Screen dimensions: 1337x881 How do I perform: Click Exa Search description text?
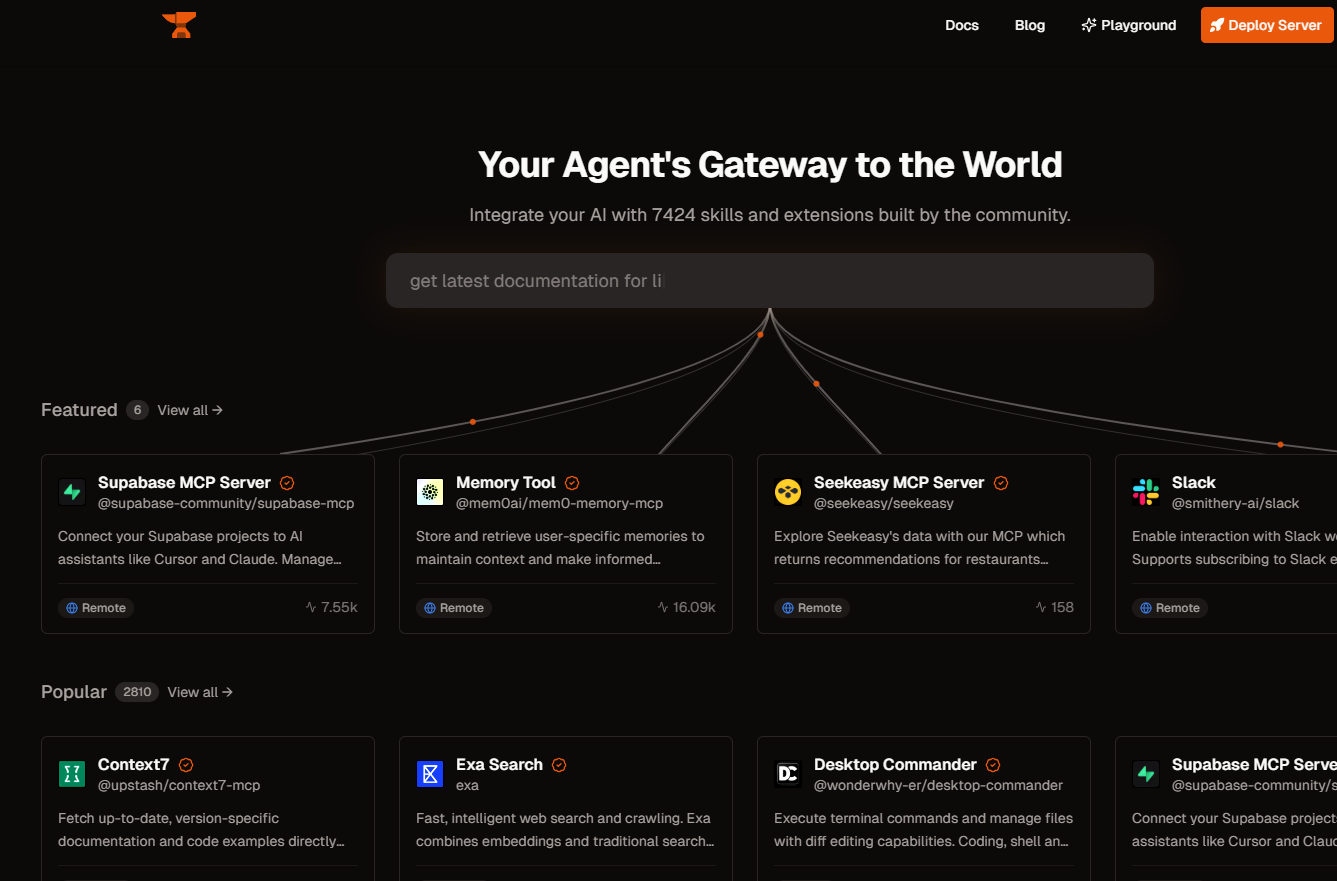point(565,830)
